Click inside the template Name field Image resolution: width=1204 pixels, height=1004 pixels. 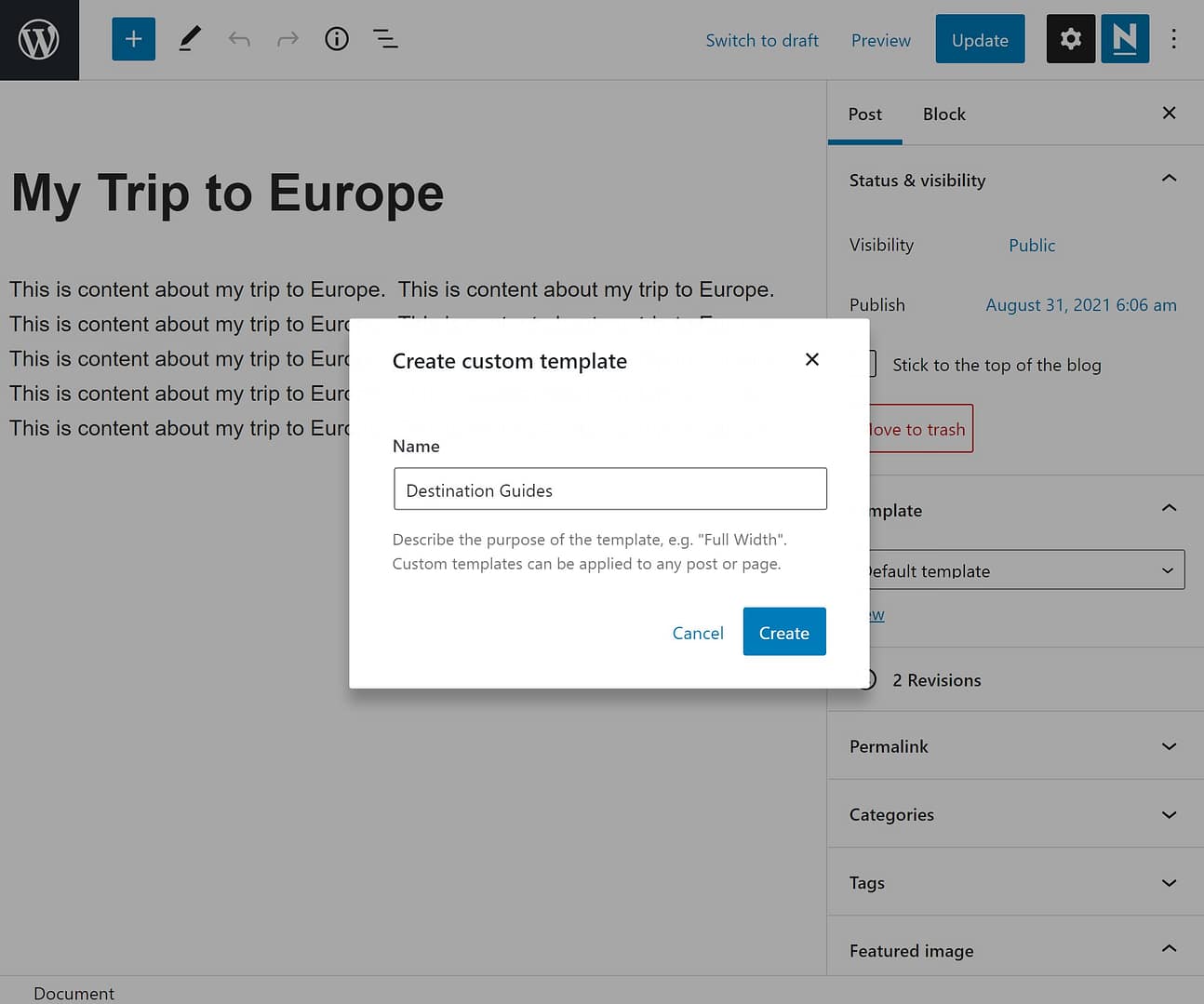609,489
